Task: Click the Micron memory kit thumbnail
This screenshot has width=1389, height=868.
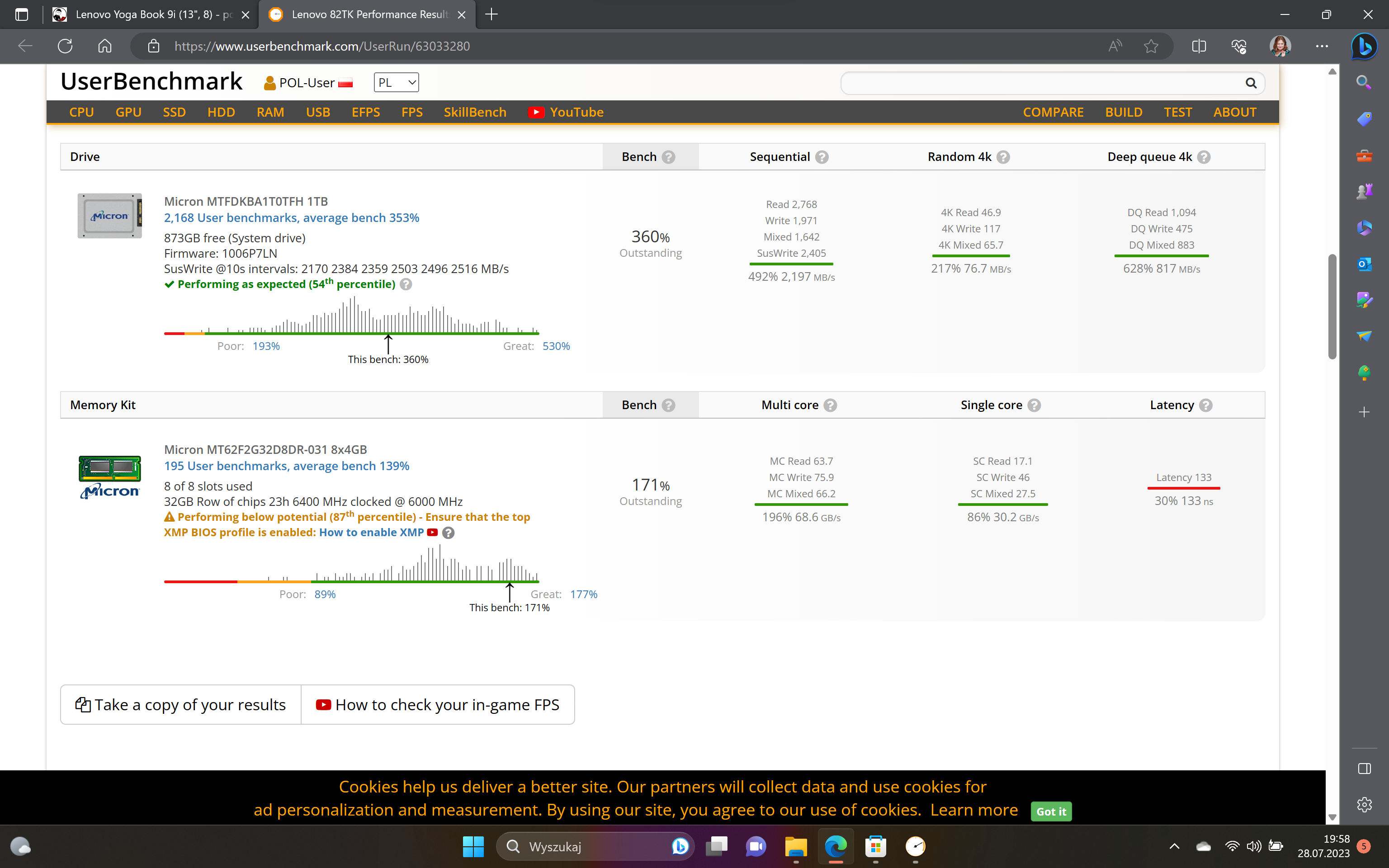Action: [109, 477]
